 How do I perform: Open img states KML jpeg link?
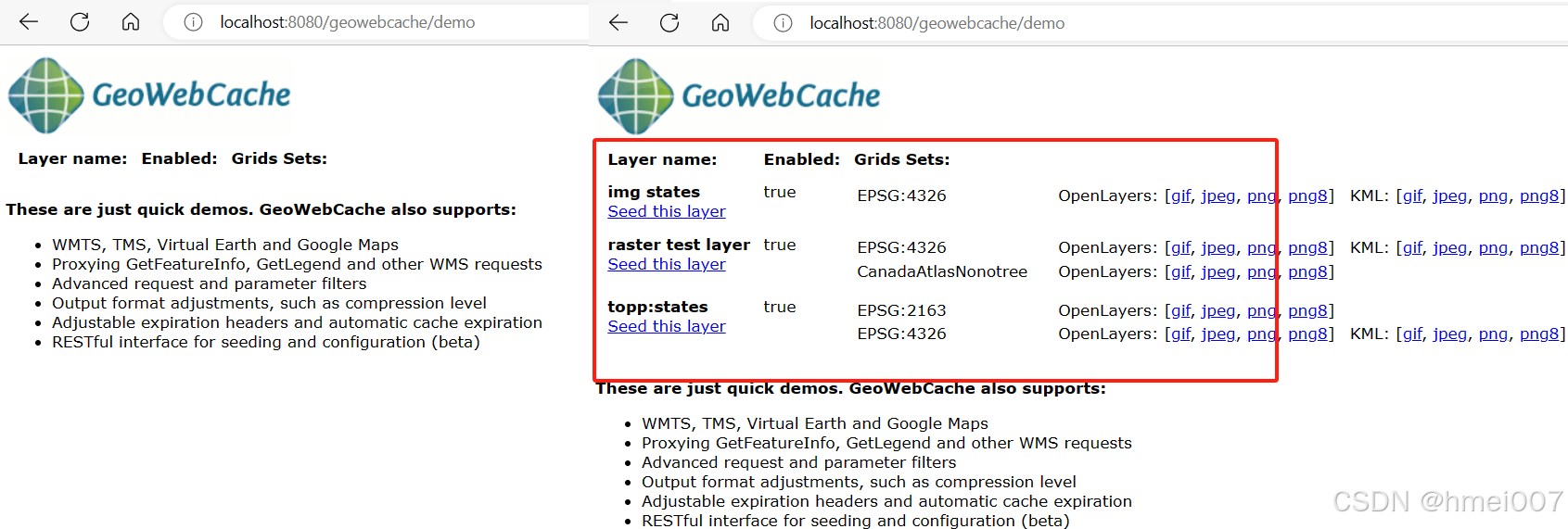pyautogui.click(x=1450, y=195)
